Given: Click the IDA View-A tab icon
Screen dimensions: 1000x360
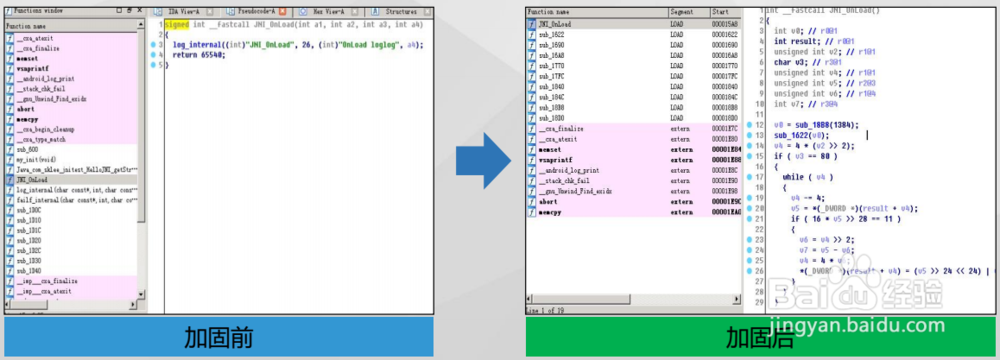Looking at the screenshot, I should (159, 11).
